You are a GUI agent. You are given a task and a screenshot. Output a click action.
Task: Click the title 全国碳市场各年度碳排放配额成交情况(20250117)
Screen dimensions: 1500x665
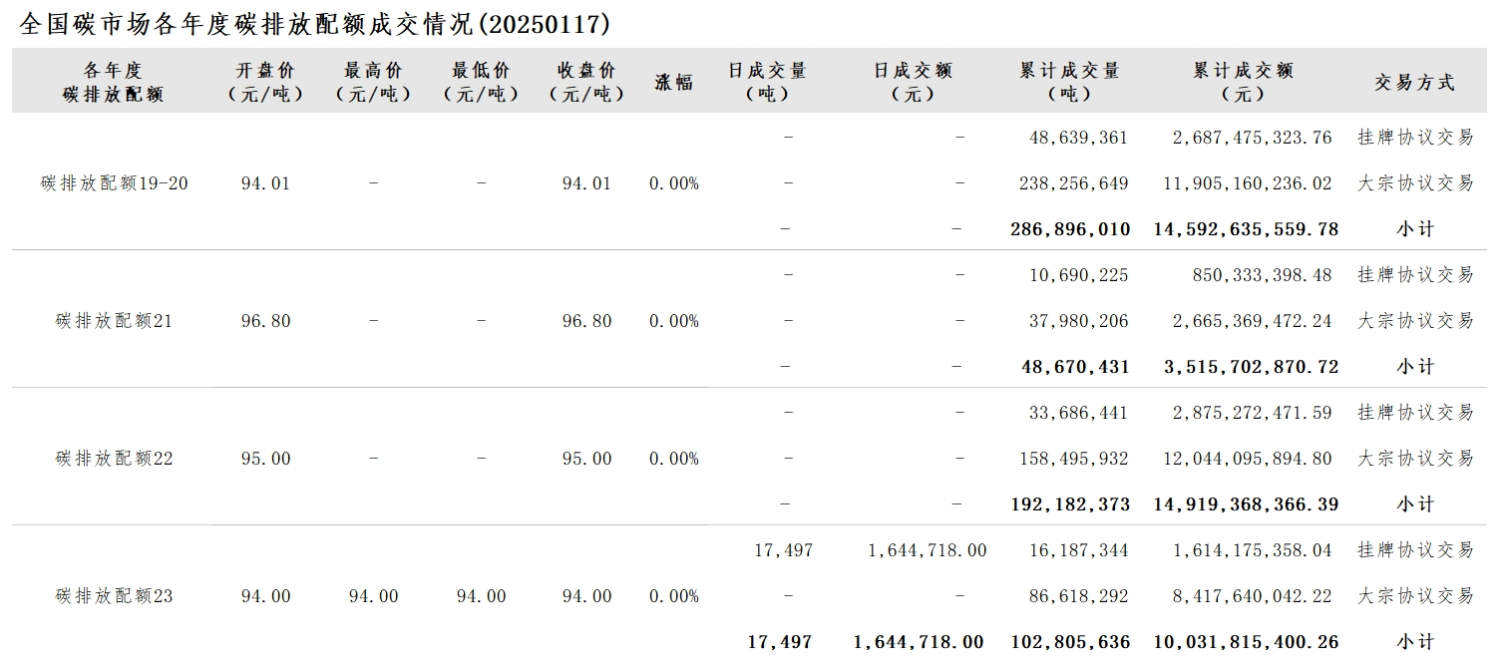(x=315, y=25)
